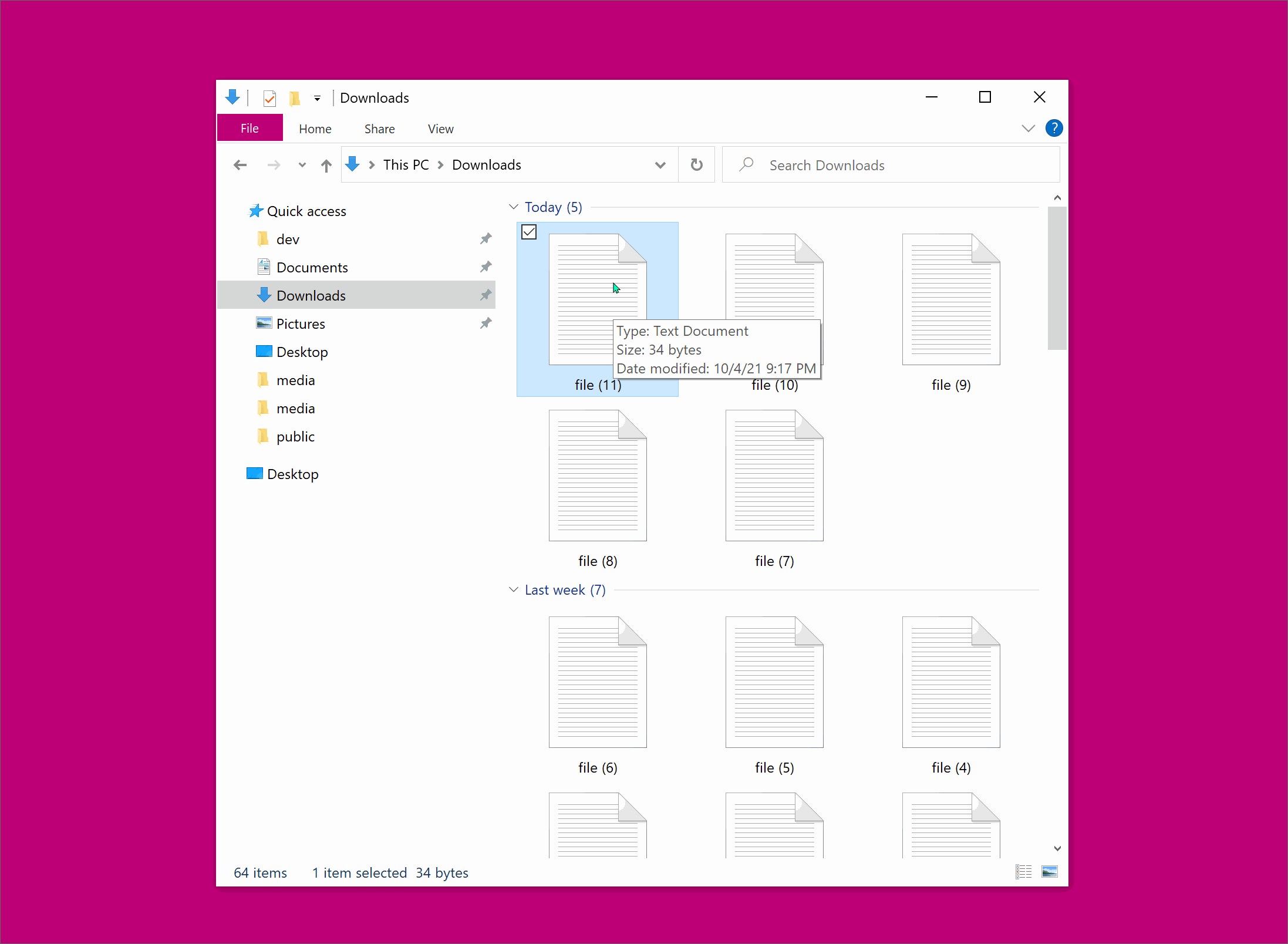Open the Help question mark icon
This screenshot has height=944, width=1288.
(x=1054, y=128)
